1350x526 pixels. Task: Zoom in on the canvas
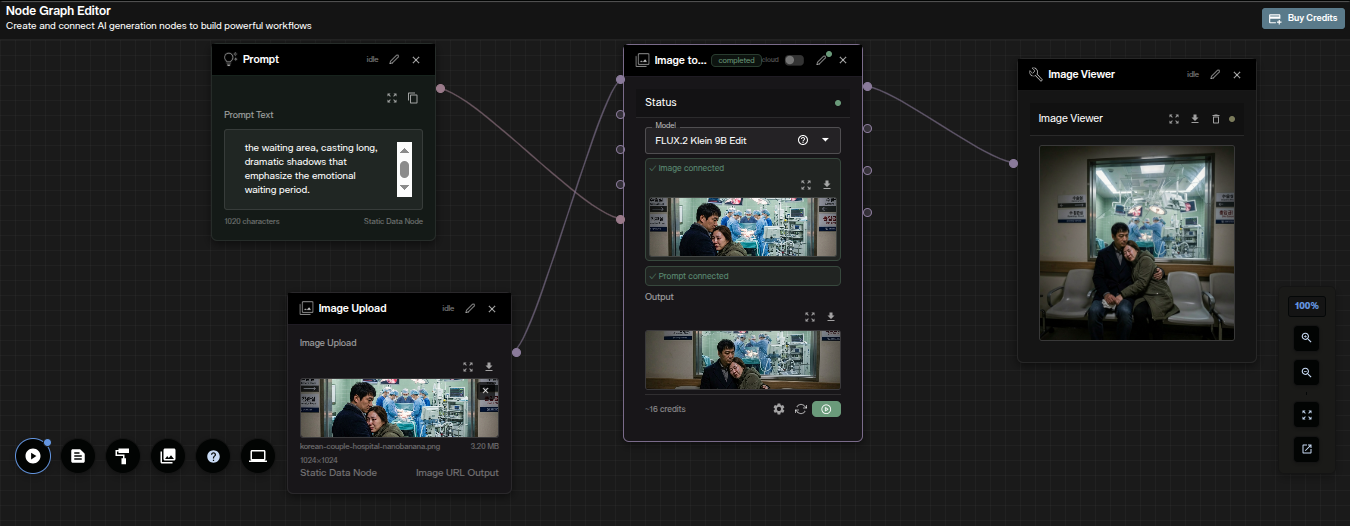coord(1306,338)
